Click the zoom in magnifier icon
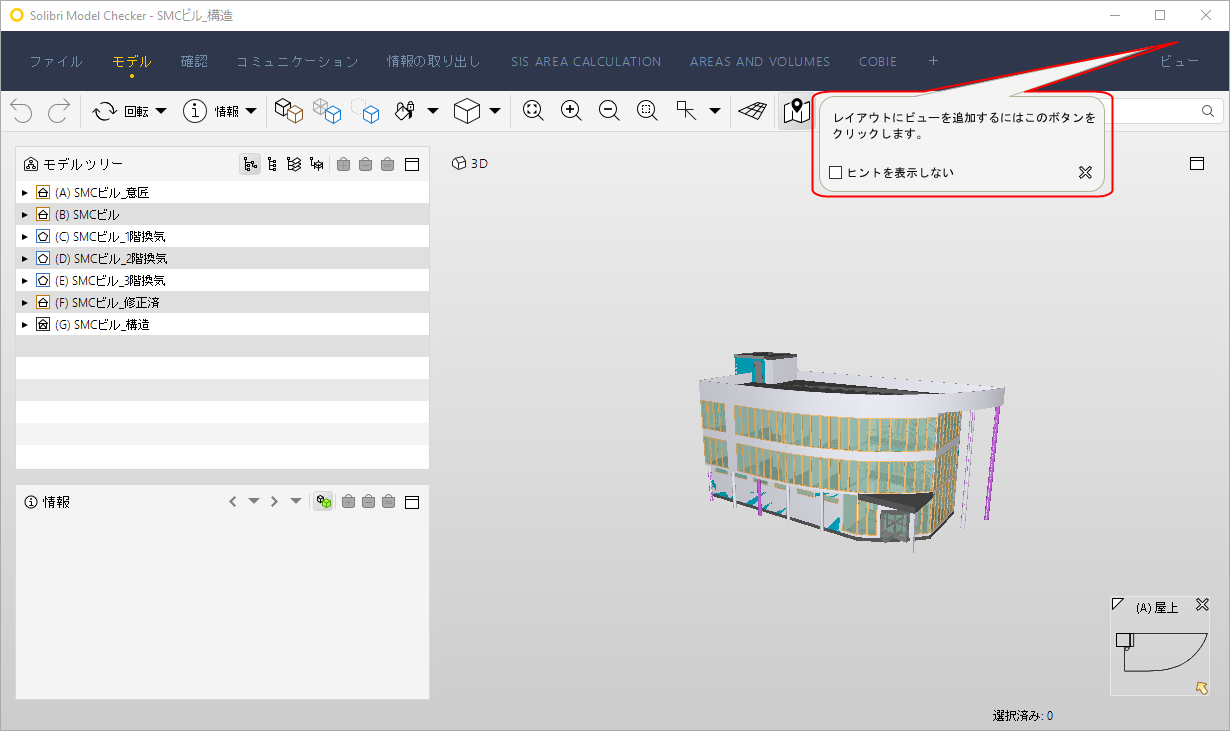The height and width of the screenshot is (731, 1230). point(571,111)
